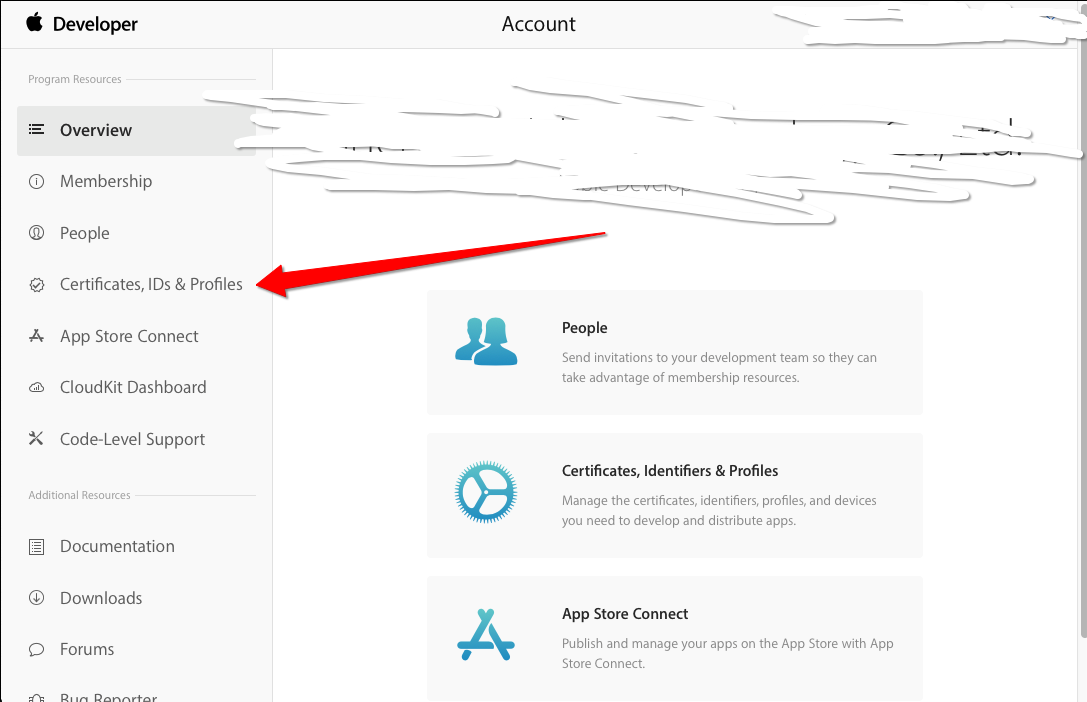Open Bug Reporter in the sidebar
The image size is (1087, 702).
pos(108,696)
